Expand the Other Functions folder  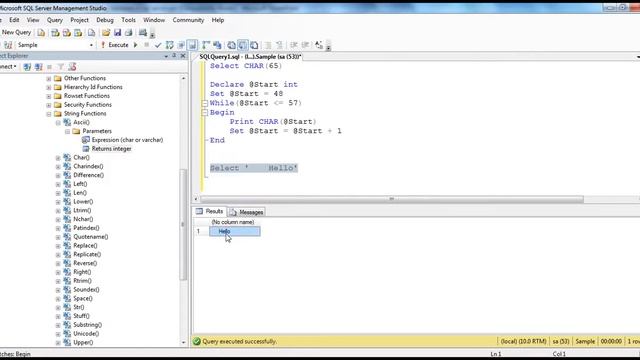point(49,78)
